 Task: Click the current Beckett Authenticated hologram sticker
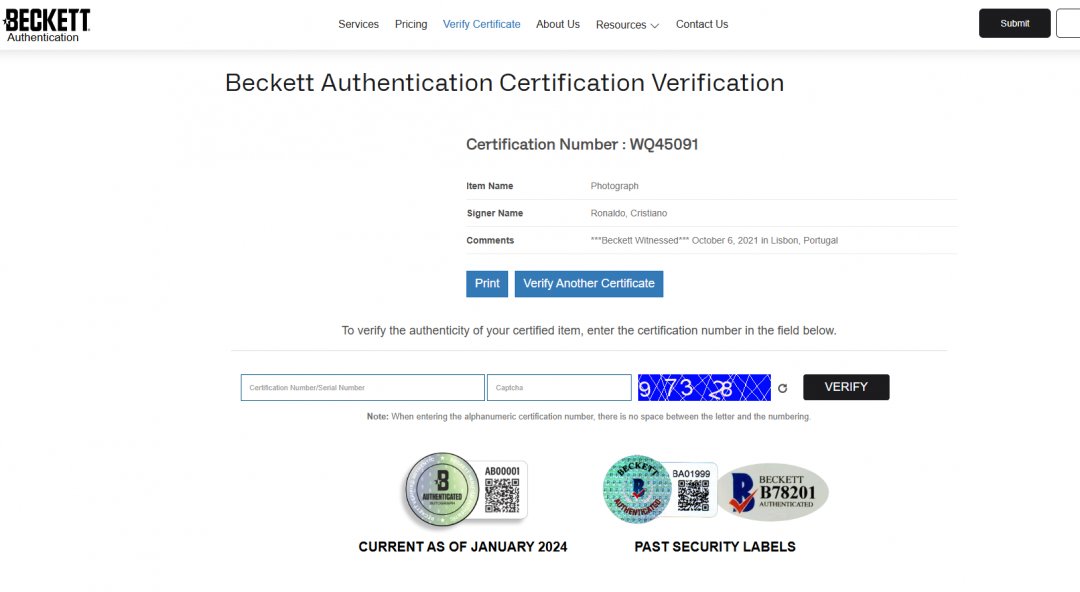(x=441, y=490)
